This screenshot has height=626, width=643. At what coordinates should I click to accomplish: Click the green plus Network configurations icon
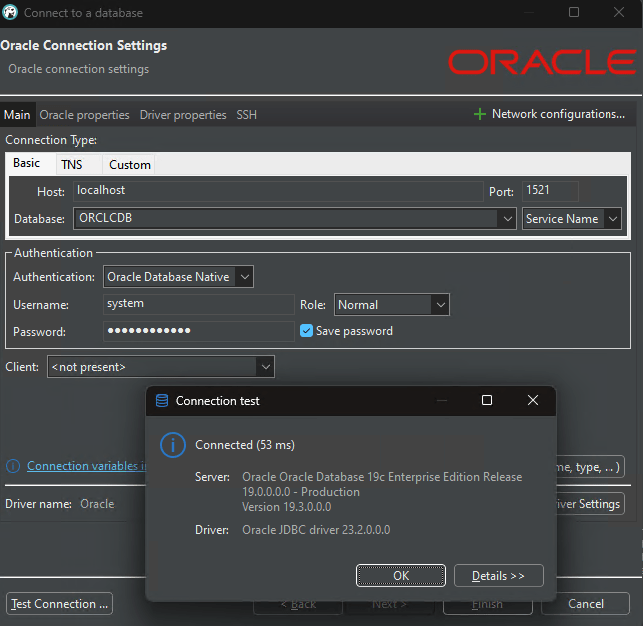[x=479, y=114]
